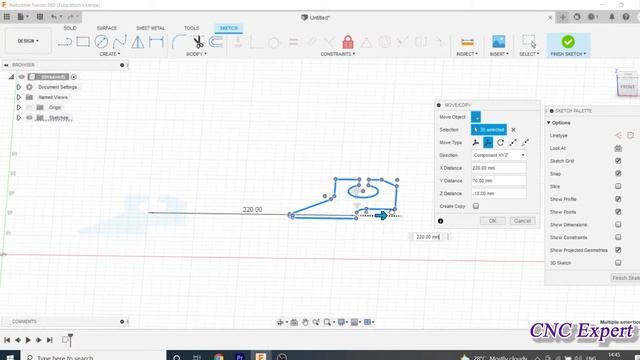Select the Sketch Dimension tool
Image resolution: width=640 pixels, height=360 pixels.
[x=156, y=42]
